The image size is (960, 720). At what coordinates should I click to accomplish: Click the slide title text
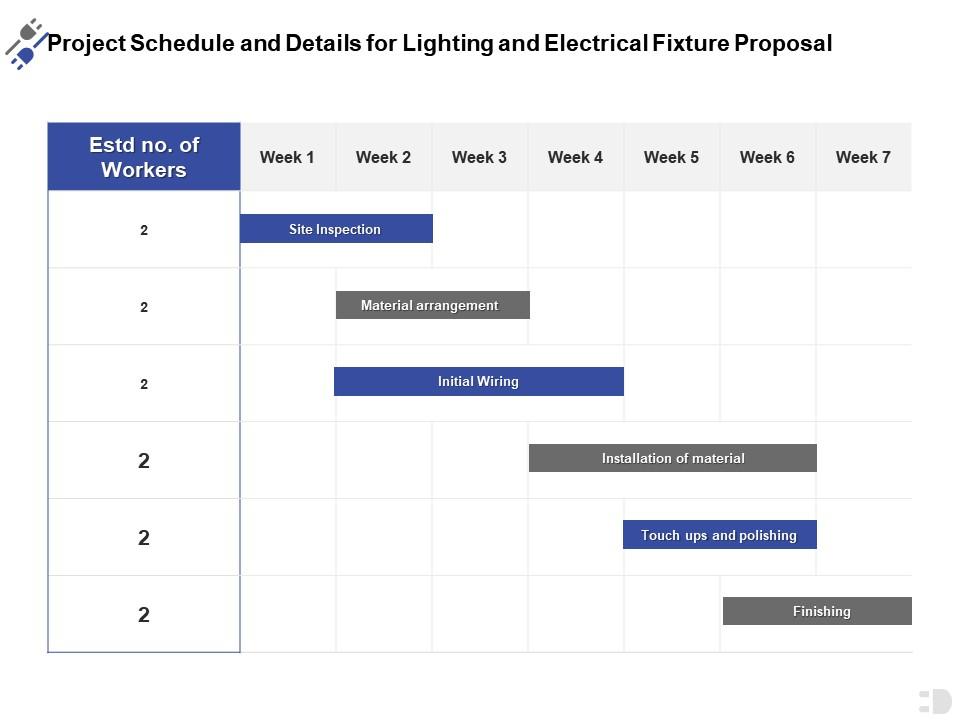[x=440, y=44]
